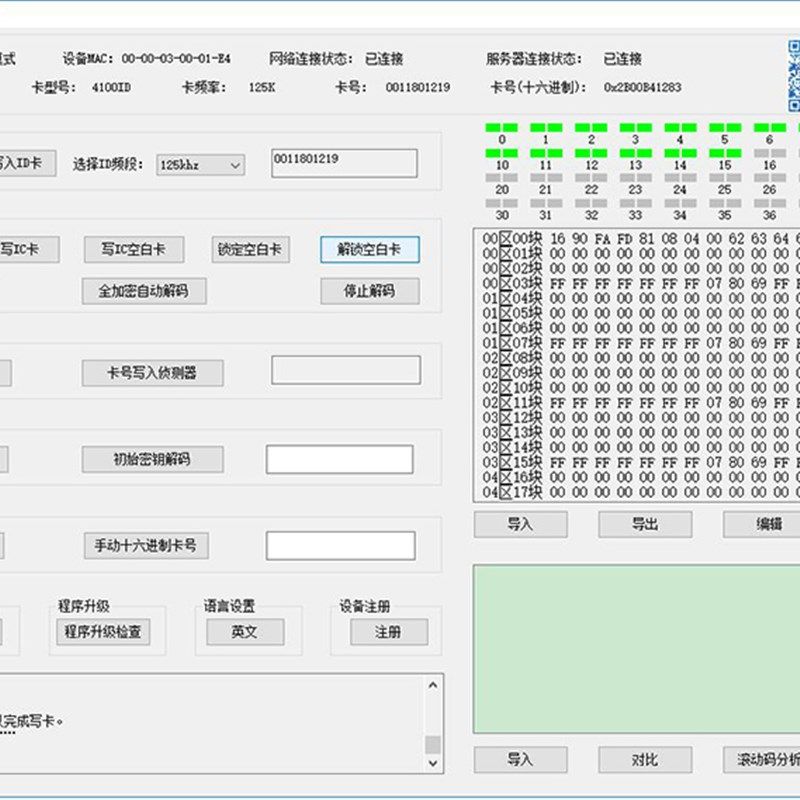800x800 pixels.
Task: Focus the empty field beside 初始密钥解码
Action: point(339,459)
